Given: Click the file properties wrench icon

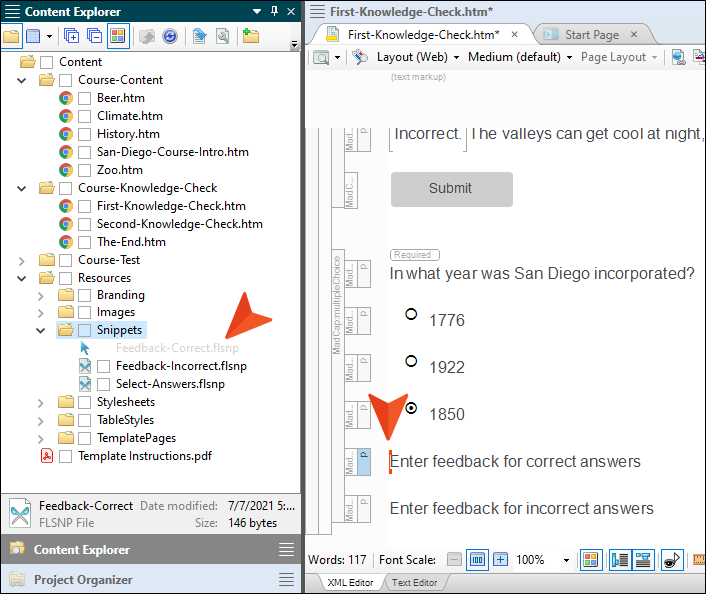Looking at the screenshot, I should coord(222,36).
